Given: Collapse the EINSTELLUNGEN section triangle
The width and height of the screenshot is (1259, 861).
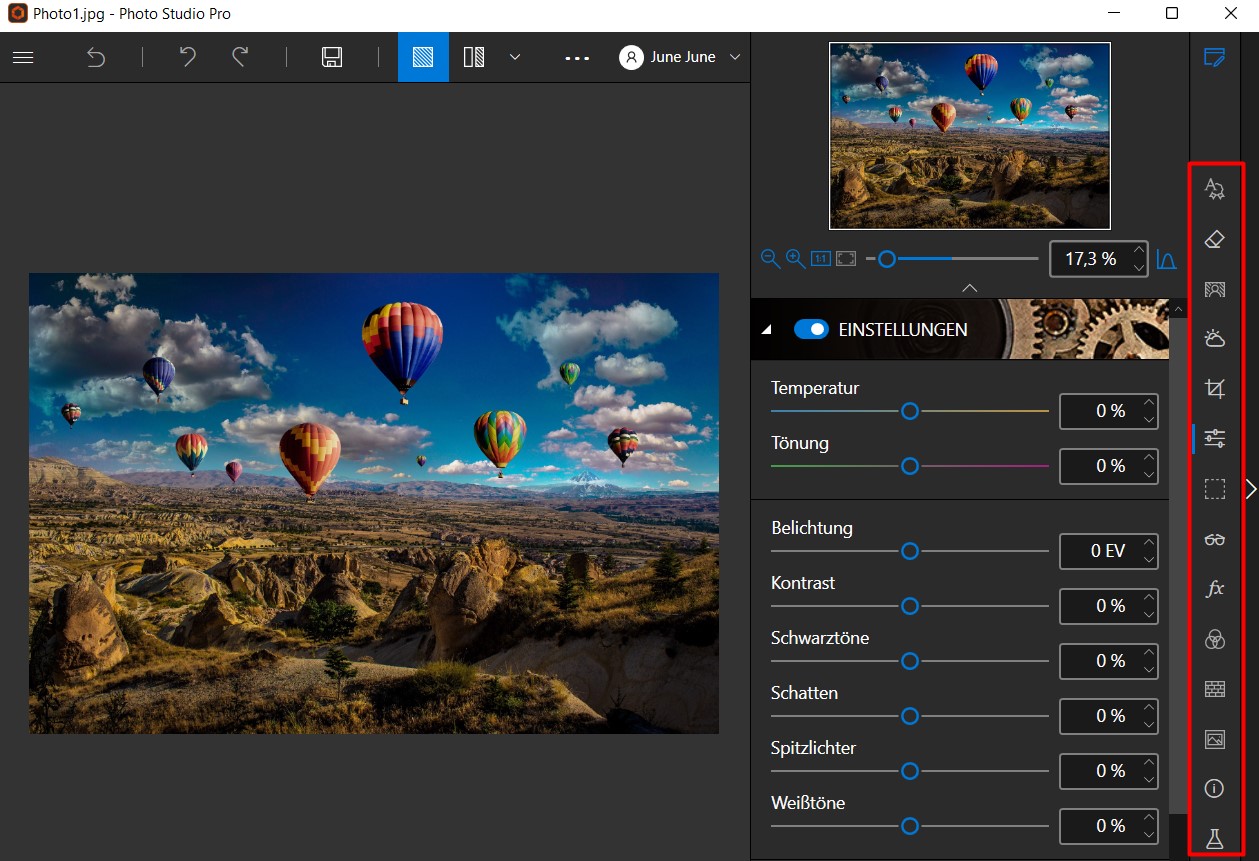Looking at the screenshot, I should tap(767, 330).
